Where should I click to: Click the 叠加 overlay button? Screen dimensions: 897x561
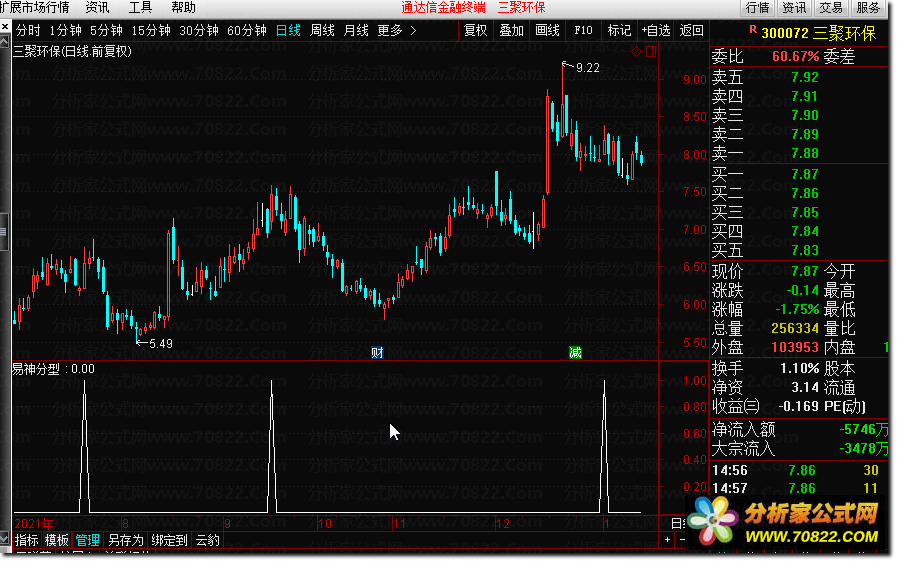click(x=511, y=30)
